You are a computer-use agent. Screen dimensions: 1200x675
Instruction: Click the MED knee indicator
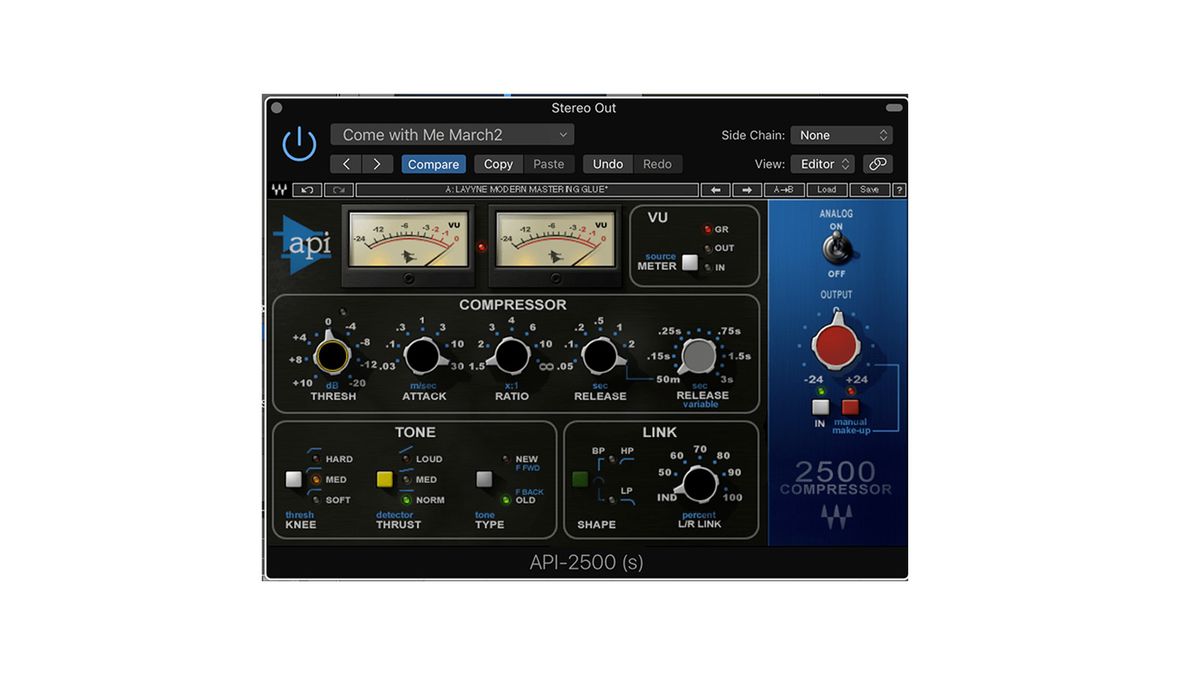pyautogui.click(x=317, y=480)
